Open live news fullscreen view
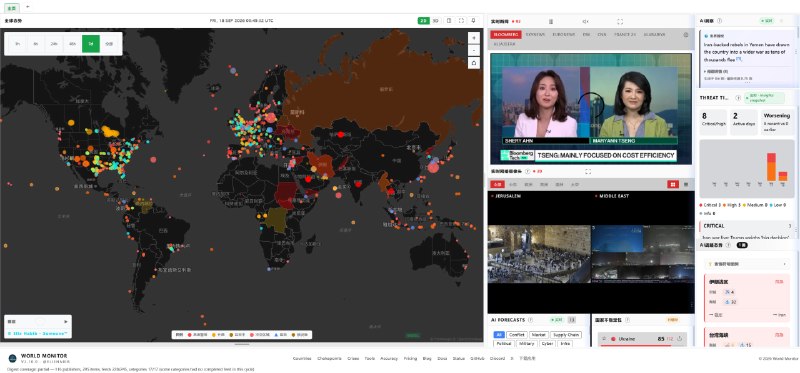The width and height of the screenshot is (800, 373). (x=620, y=21)
